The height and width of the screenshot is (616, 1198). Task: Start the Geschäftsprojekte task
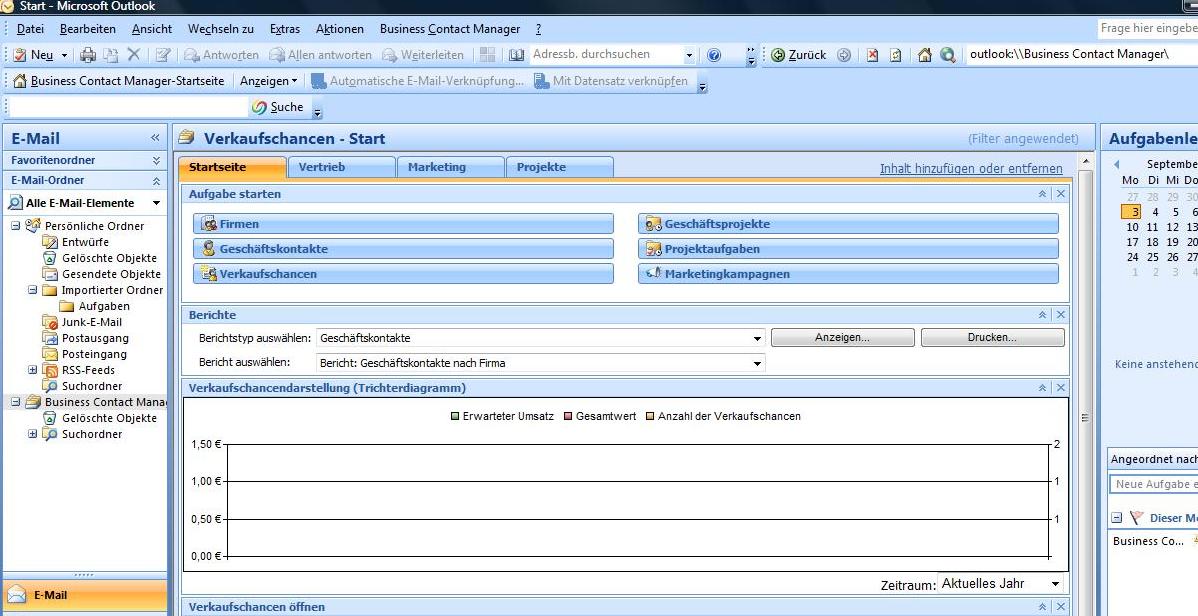coord(848,224)
